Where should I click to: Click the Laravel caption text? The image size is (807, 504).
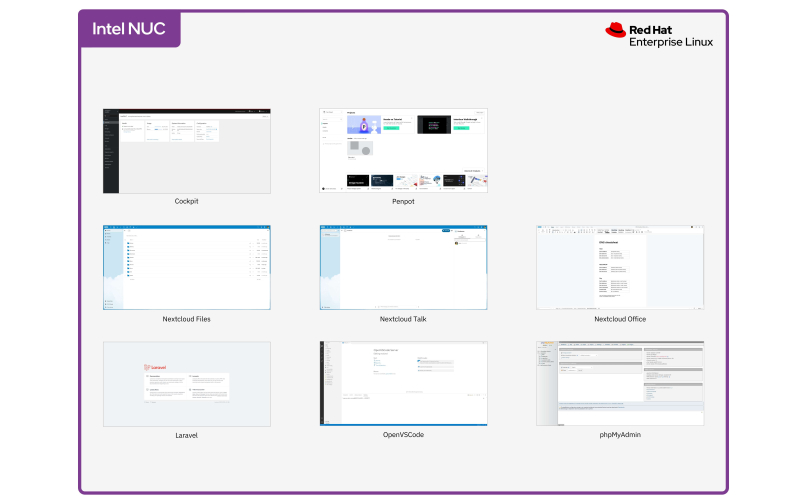pos(186,435)
